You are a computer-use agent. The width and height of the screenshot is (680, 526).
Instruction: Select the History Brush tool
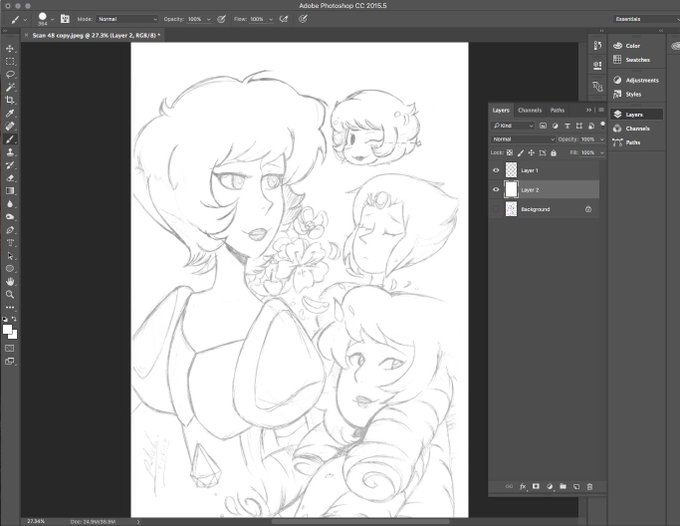10,165
